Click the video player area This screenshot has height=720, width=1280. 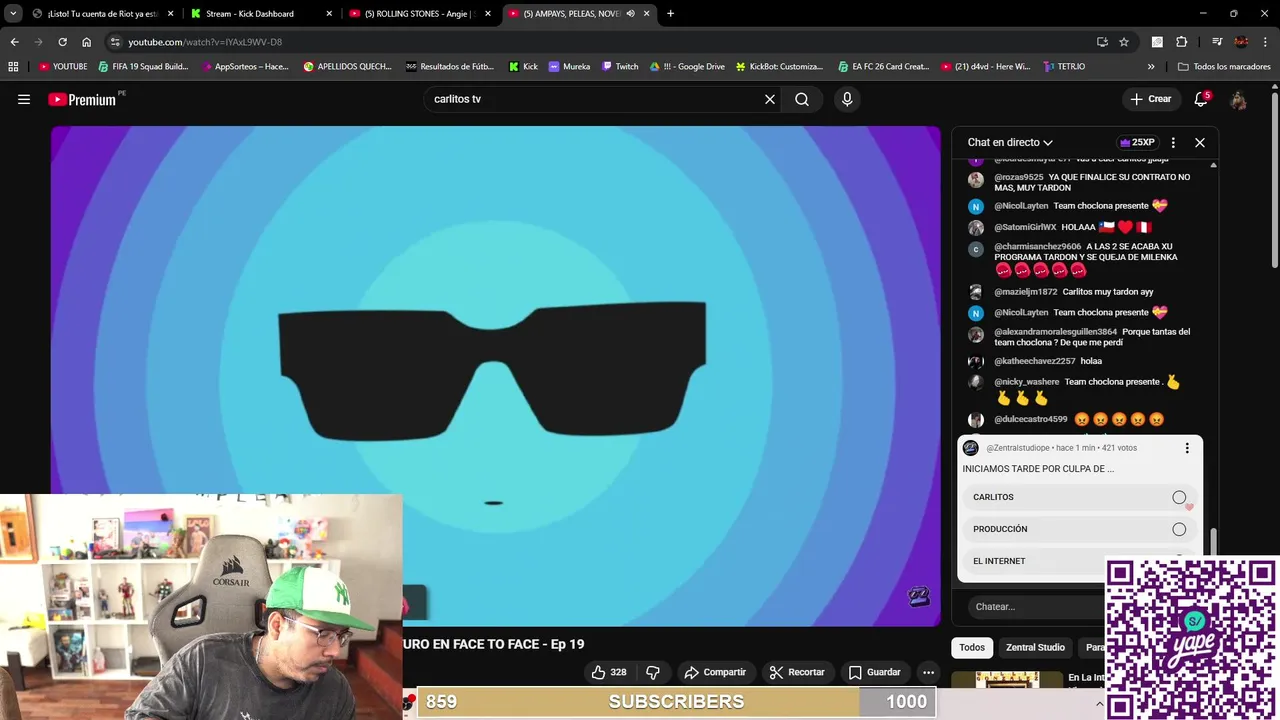pyautogui.click(x=495, y=375)
